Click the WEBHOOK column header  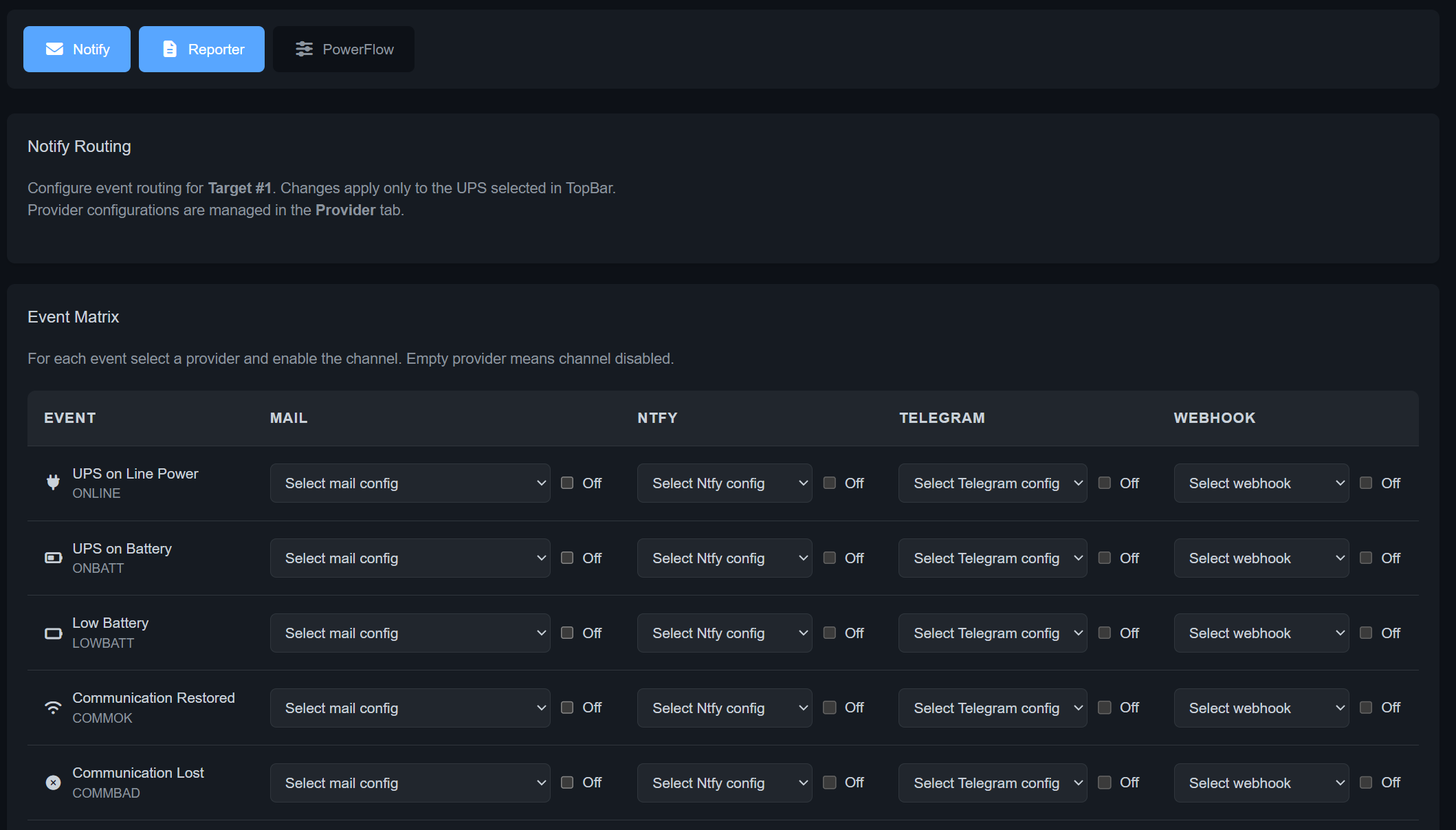tap(1215, 418)
